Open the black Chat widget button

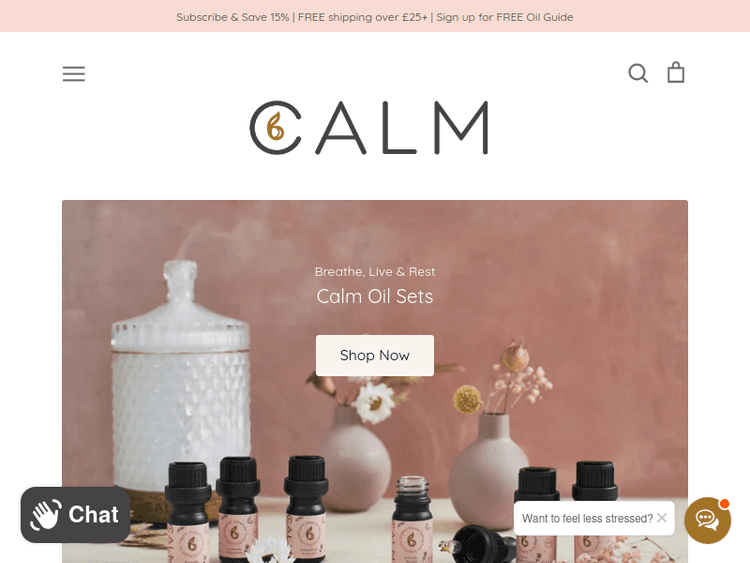coord(75,515)
